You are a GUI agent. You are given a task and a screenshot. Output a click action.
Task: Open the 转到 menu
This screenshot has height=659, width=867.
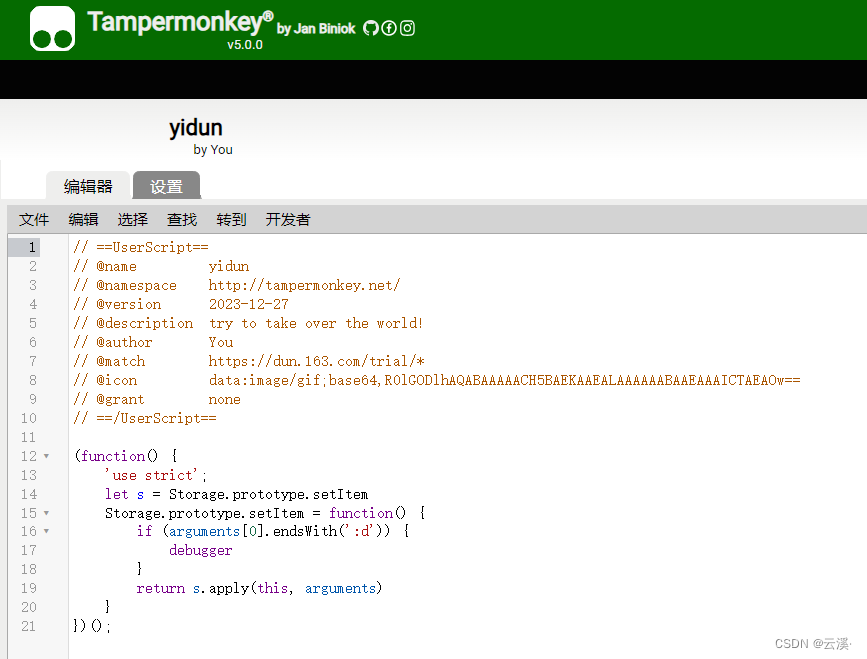231,219
